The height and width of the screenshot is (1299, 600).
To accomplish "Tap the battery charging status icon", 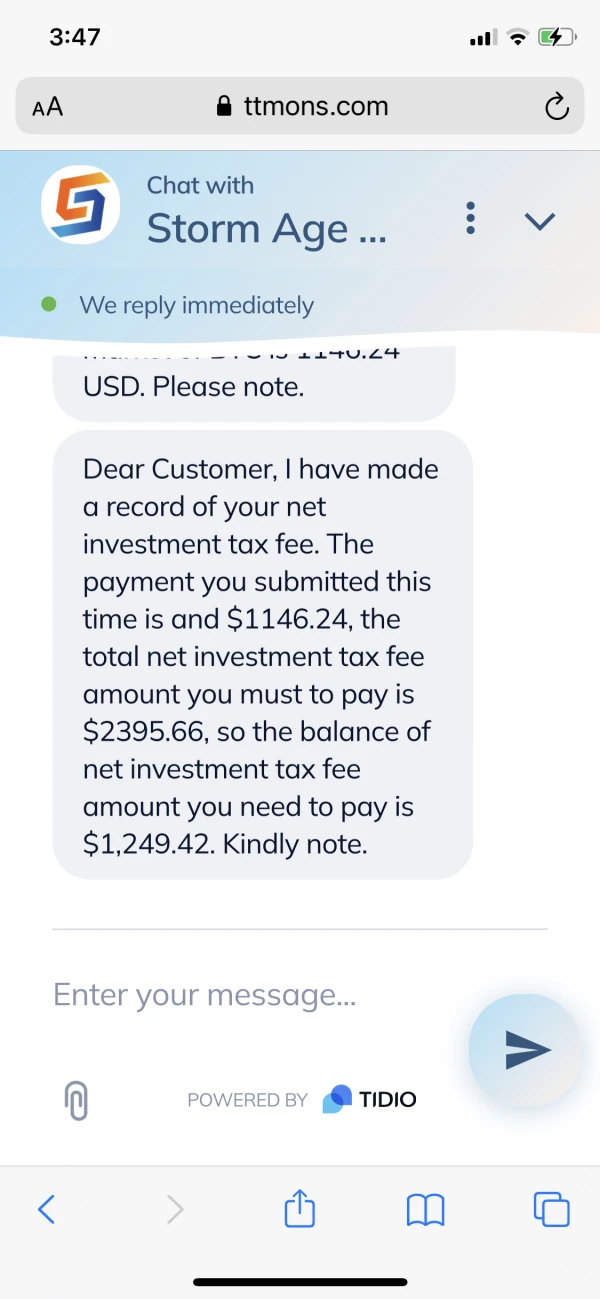I will [x=555, y=38].
